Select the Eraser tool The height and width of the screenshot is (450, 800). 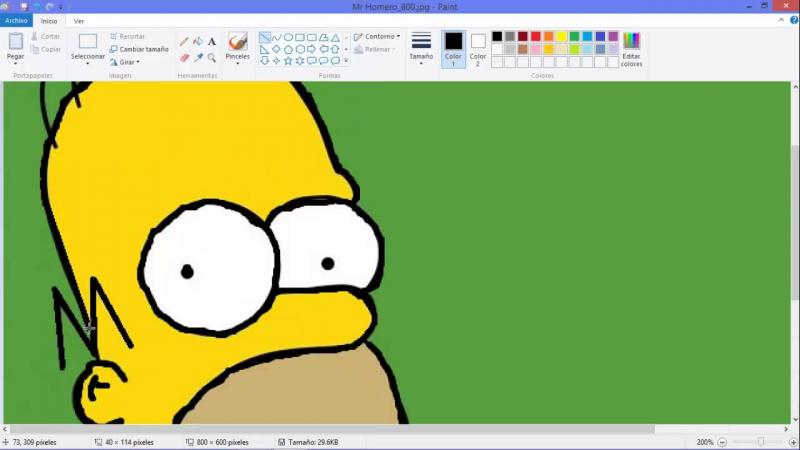tap(184, 58)
